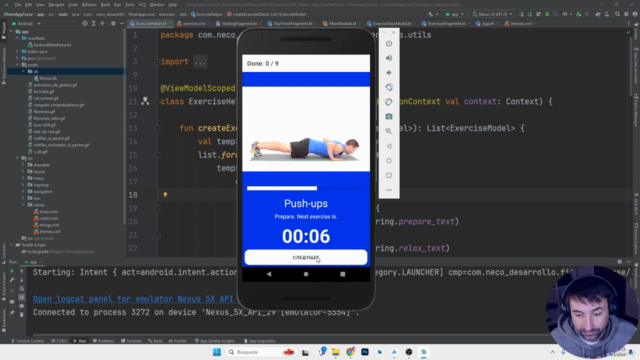Toggle soft-wrap in the Run console
Screen dimensions: 640x360
click(22, 289)
